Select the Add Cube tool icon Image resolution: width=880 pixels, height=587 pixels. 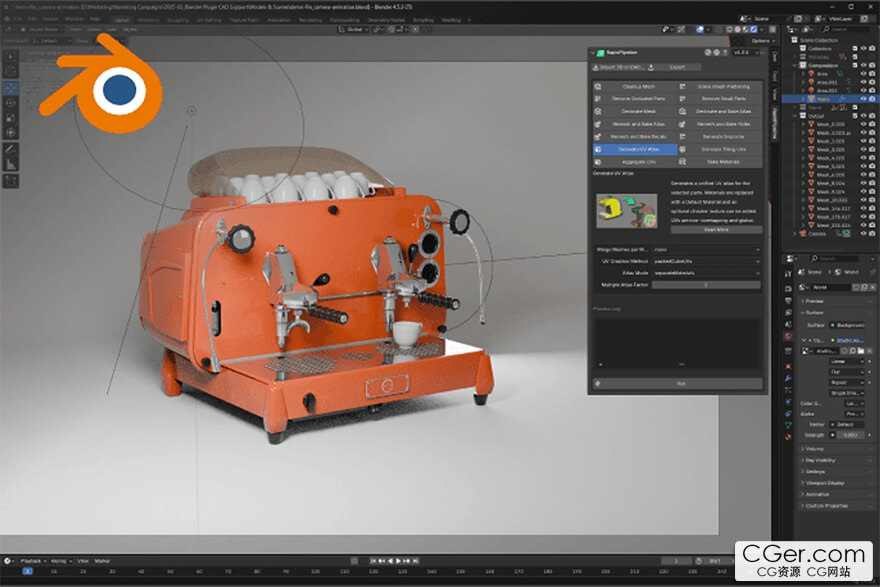click(11, 181)
